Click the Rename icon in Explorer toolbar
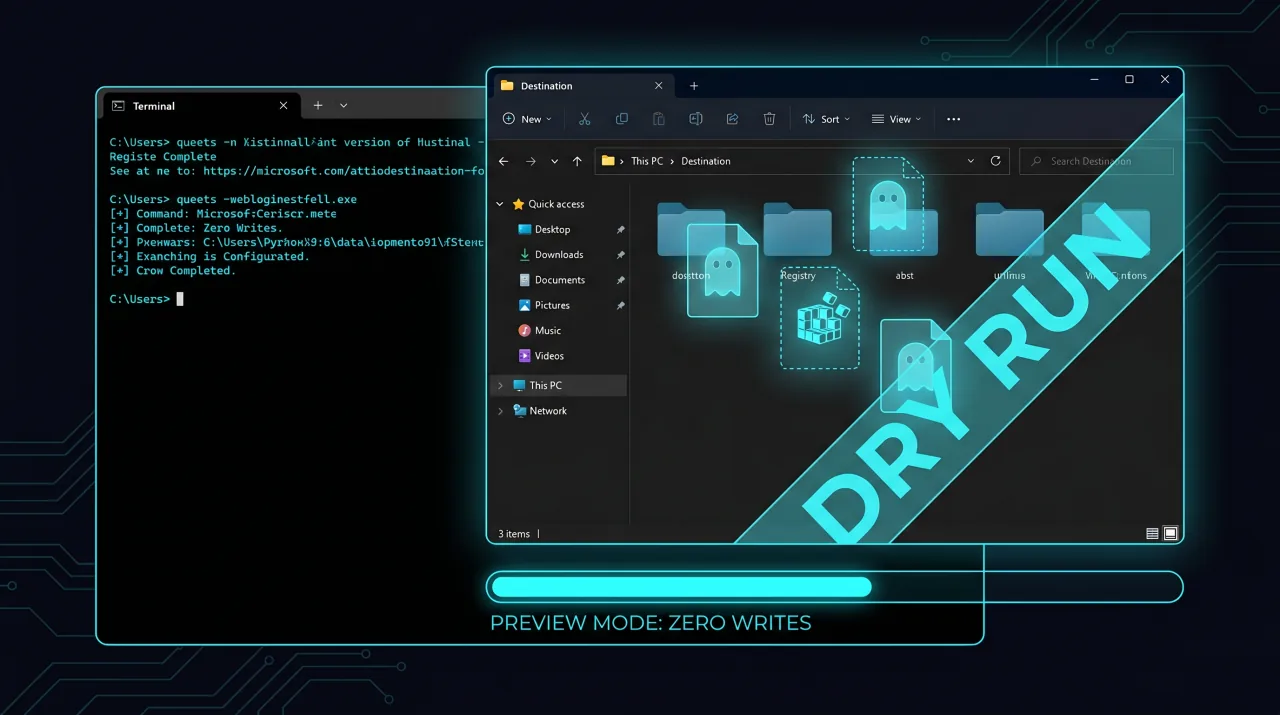 coord(696,119)
